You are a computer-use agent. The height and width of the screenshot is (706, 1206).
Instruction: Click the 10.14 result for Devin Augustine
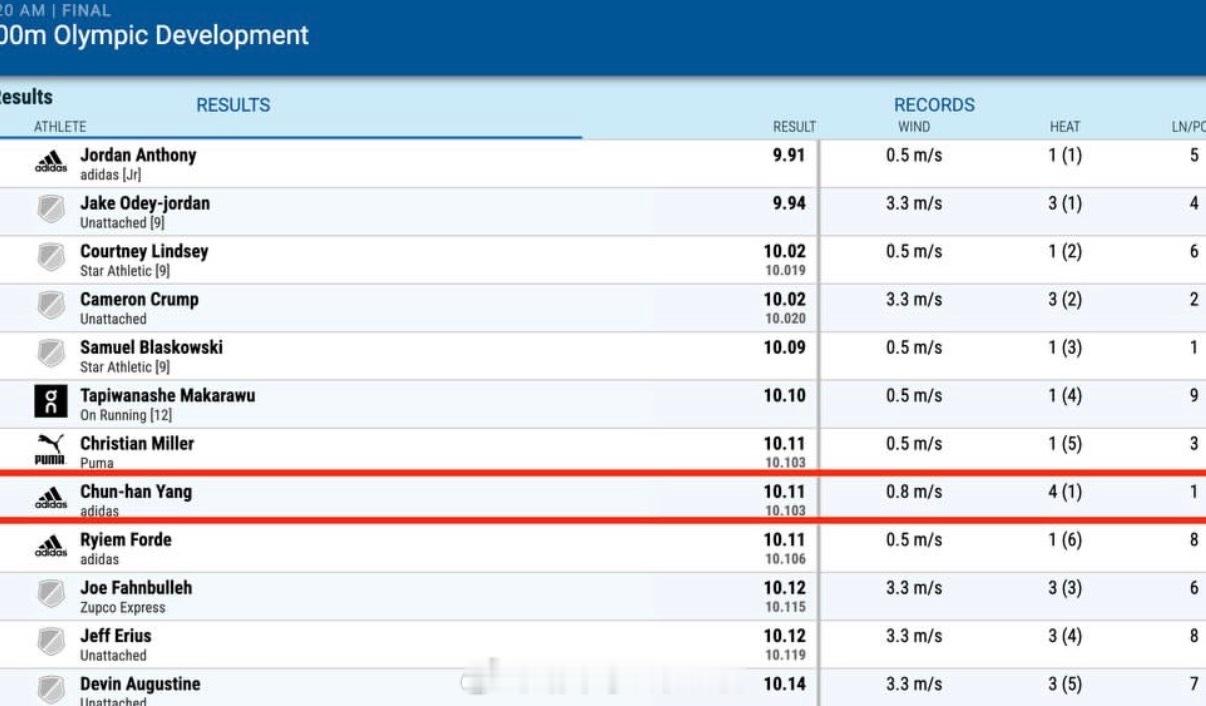point(785,684)
